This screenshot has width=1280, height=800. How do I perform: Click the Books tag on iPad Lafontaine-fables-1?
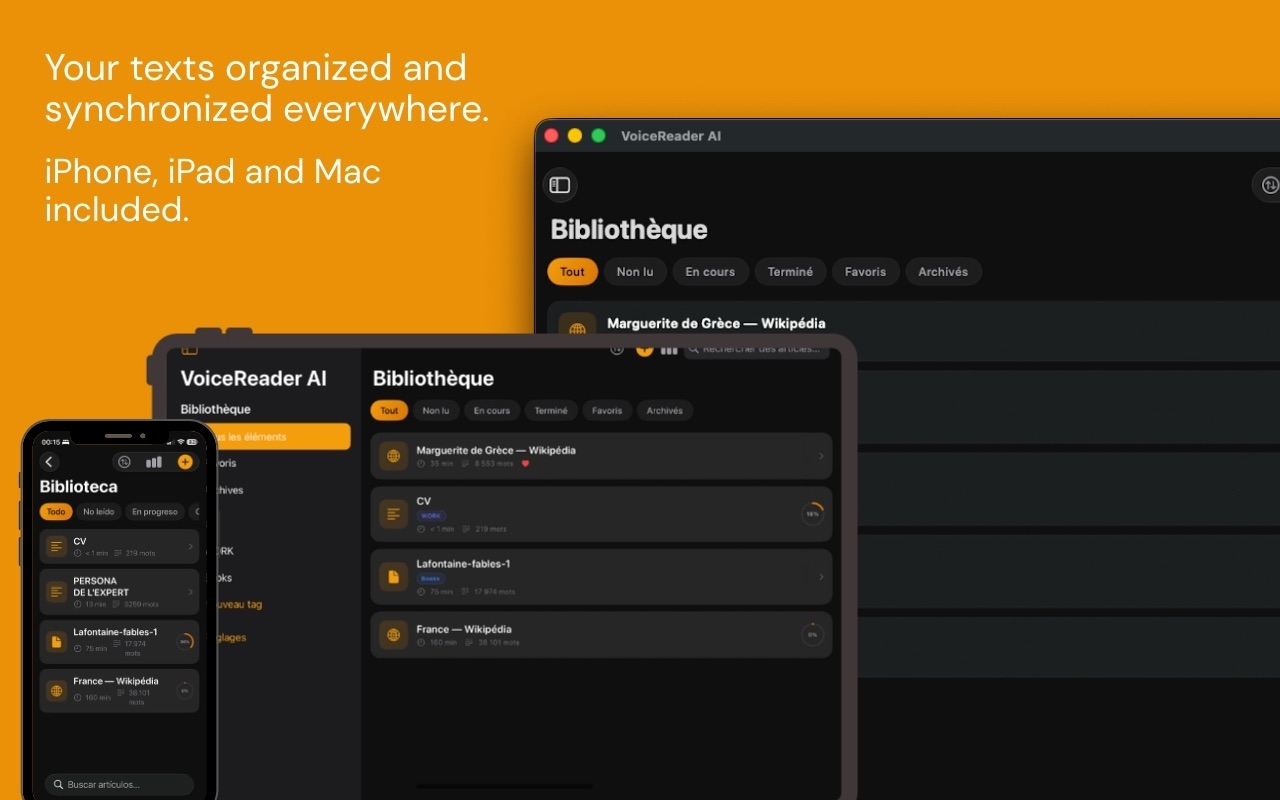click(x=431, y=578)
